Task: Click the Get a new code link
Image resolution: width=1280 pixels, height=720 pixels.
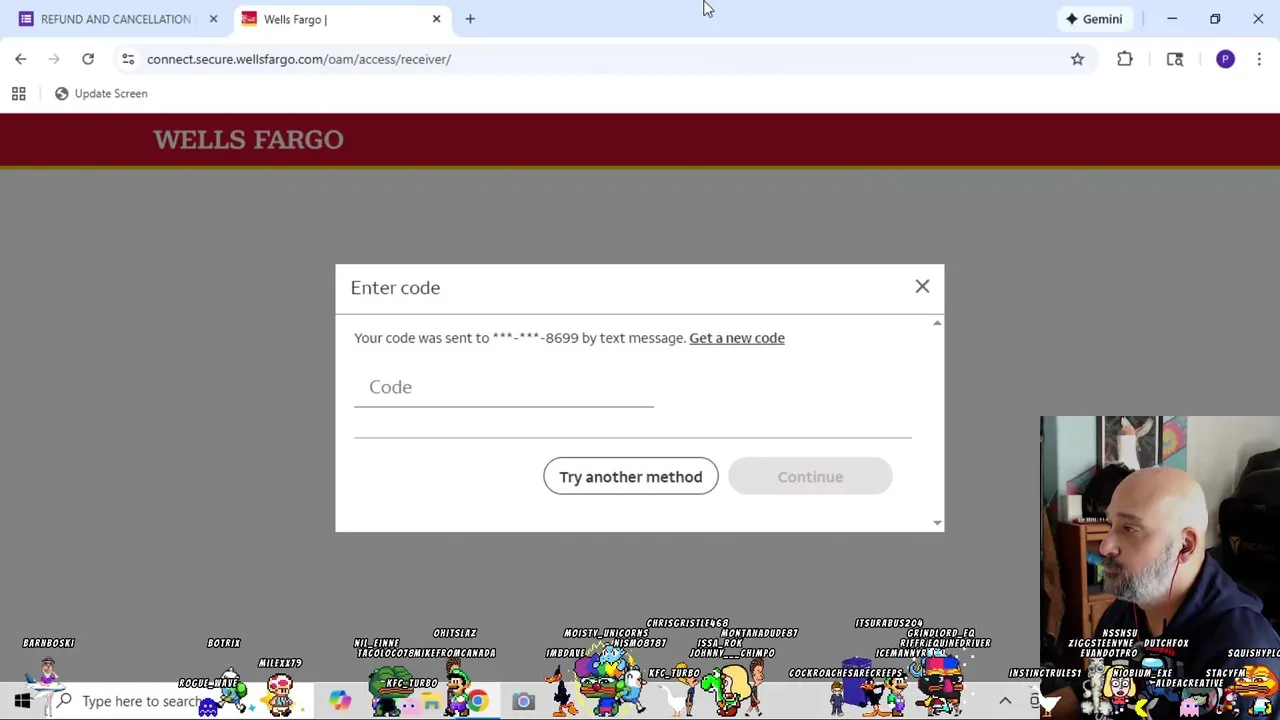Action: click(x=737, y=338)
